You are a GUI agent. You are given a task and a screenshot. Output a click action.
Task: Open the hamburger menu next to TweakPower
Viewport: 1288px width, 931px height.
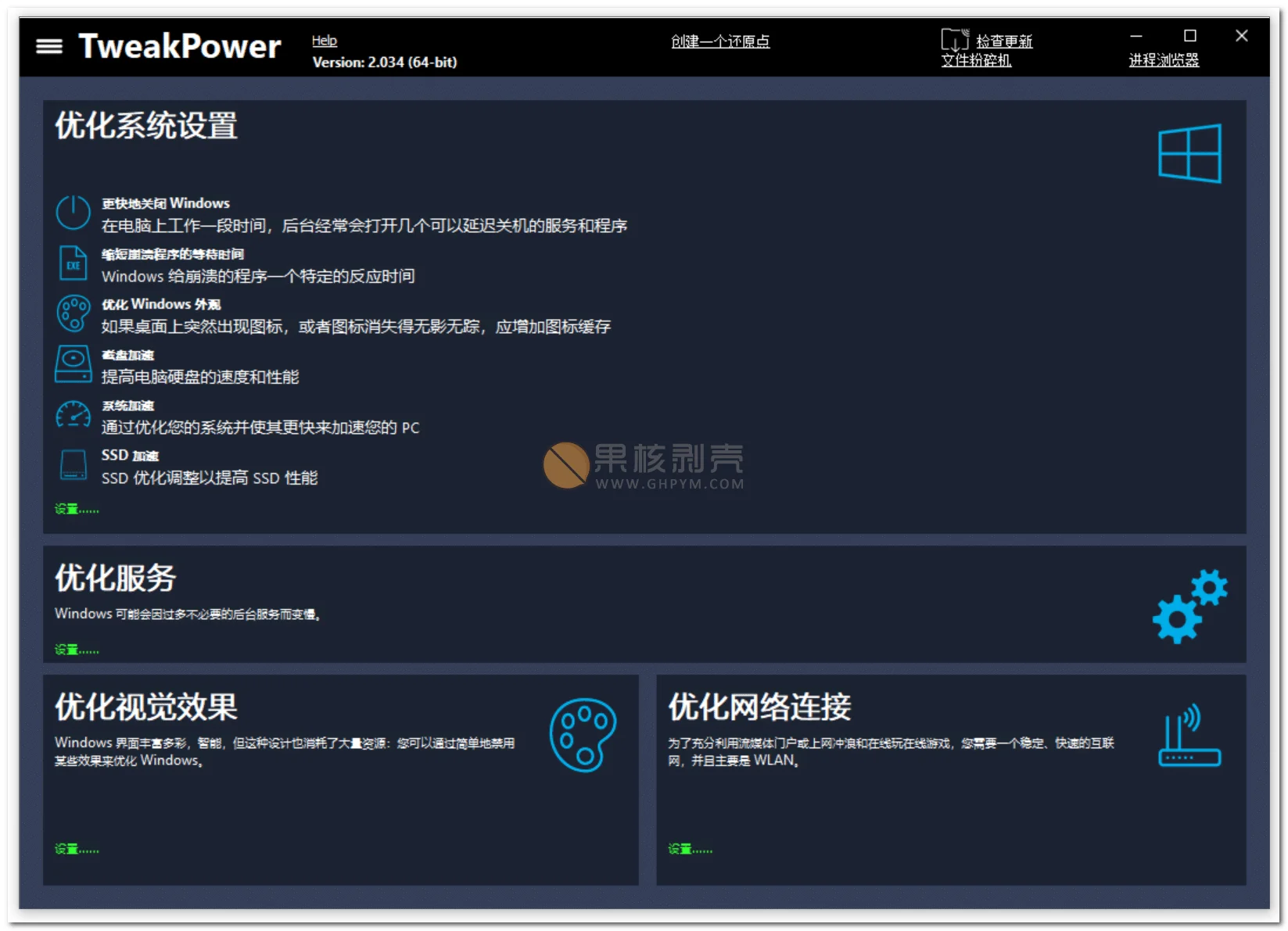point(50,46)
